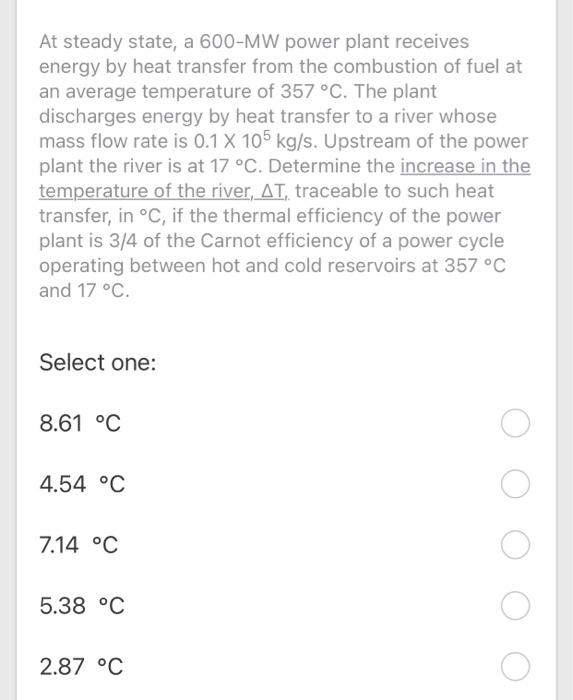Click "At steady state" at the question start
Screen dimensions: 573x700
(x=106, y=42)
